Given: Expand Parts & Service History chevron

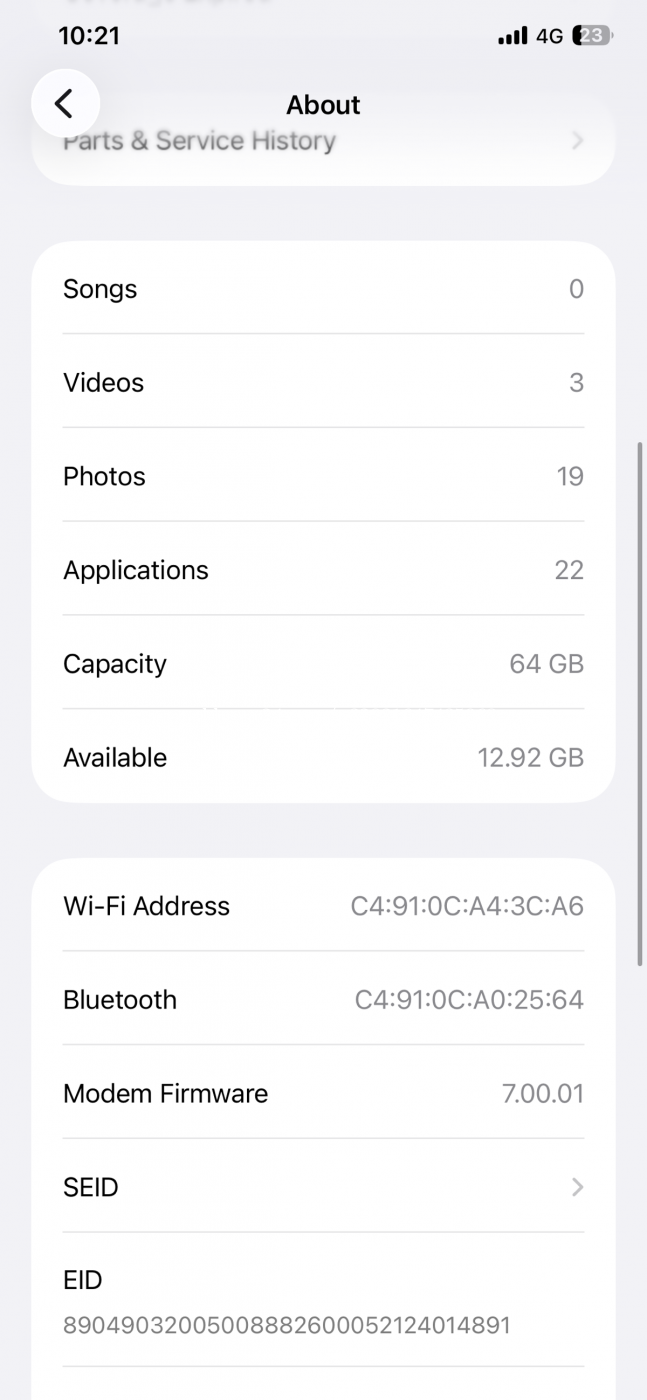Looking at the screenshot, I should pyautogui.click(x=577, y=141).
